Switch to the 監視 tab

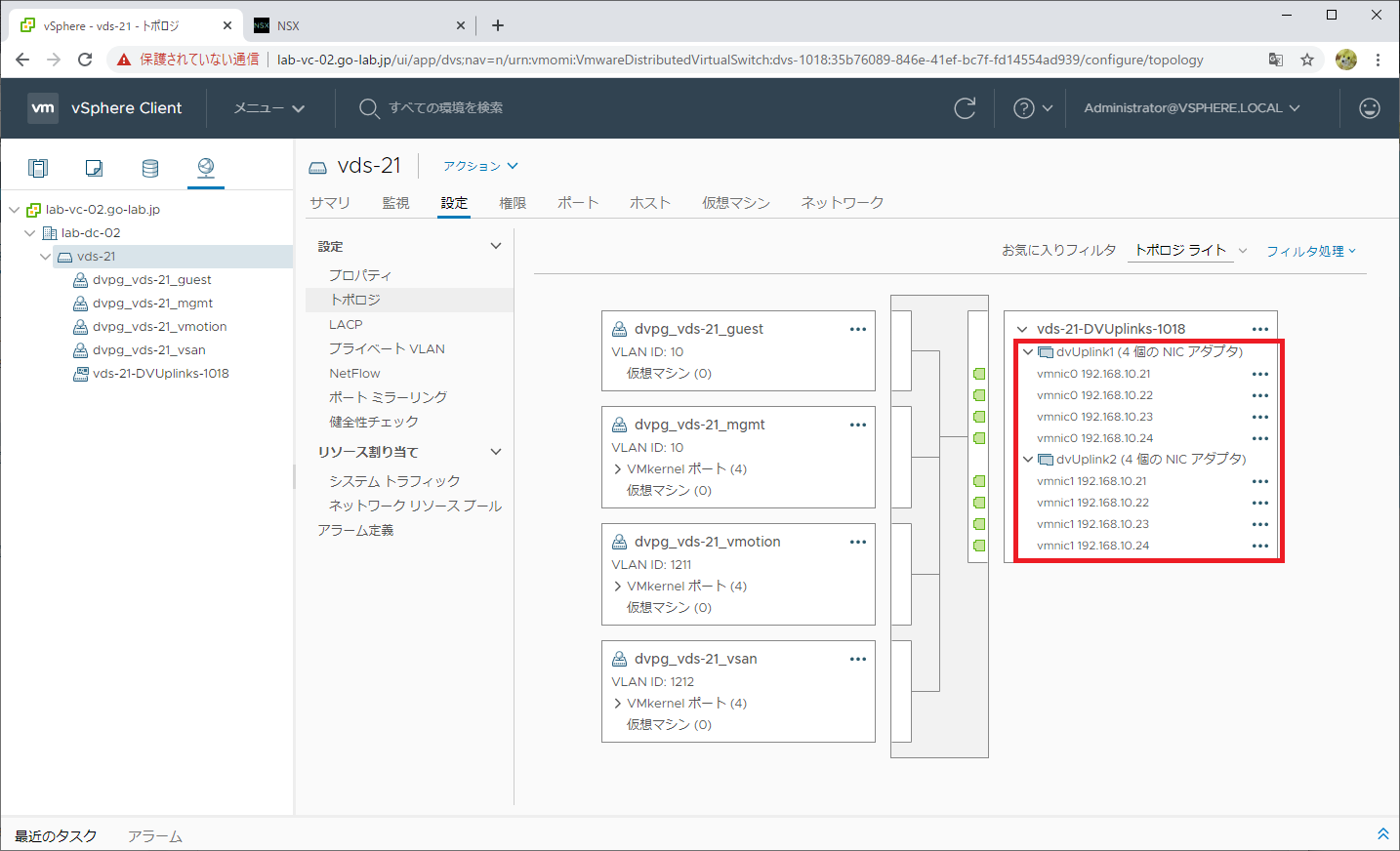395,203
